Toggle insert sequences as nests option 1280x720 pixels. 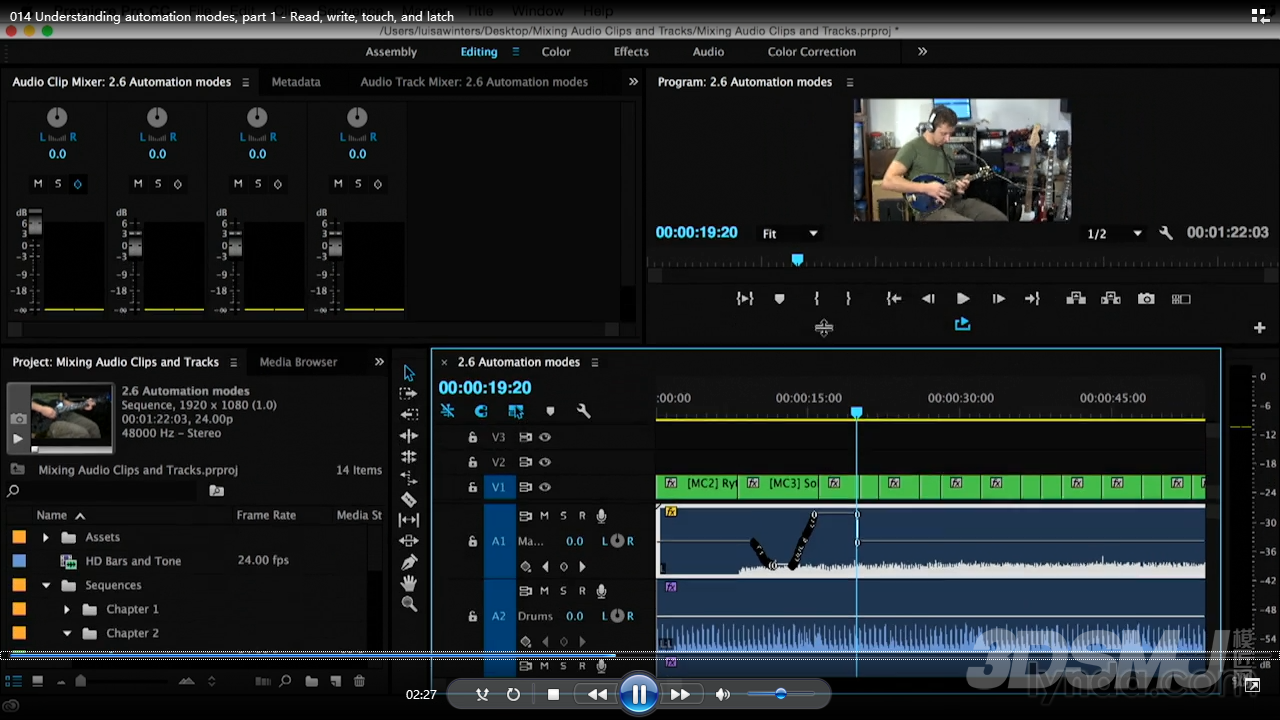(447, 411)
